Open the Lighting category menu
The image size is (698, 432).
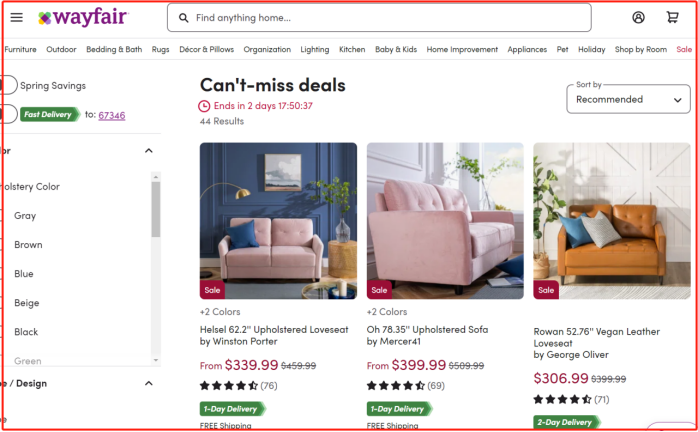314,49
